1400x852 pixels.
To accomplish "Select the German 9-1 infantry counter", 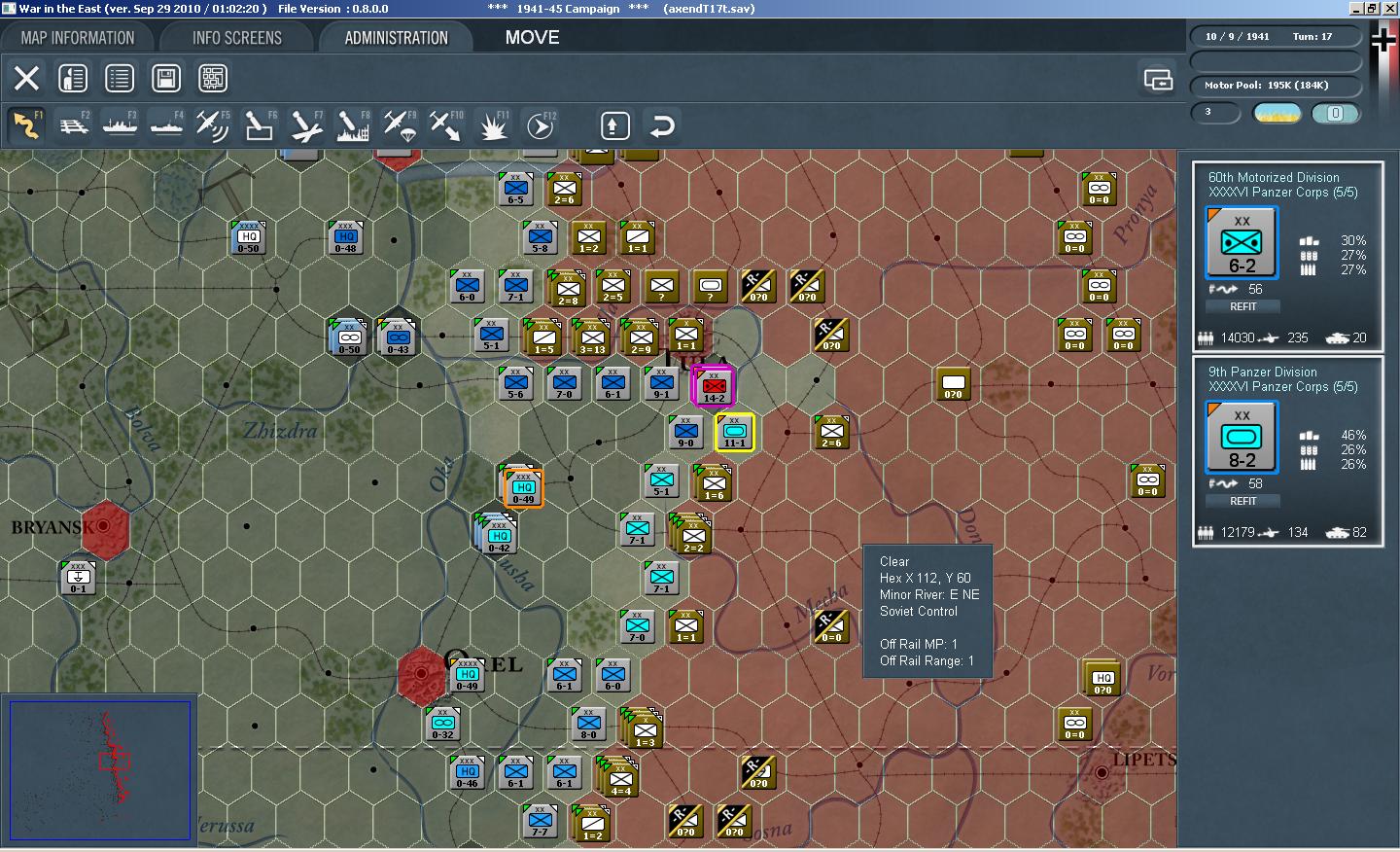I will (661, 384).
